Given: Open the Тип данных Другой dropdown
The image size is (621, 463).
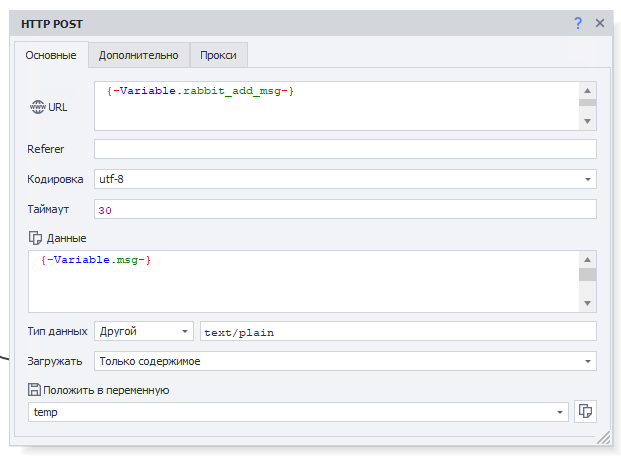Looking at the screenshot, I should click(144, 331).
